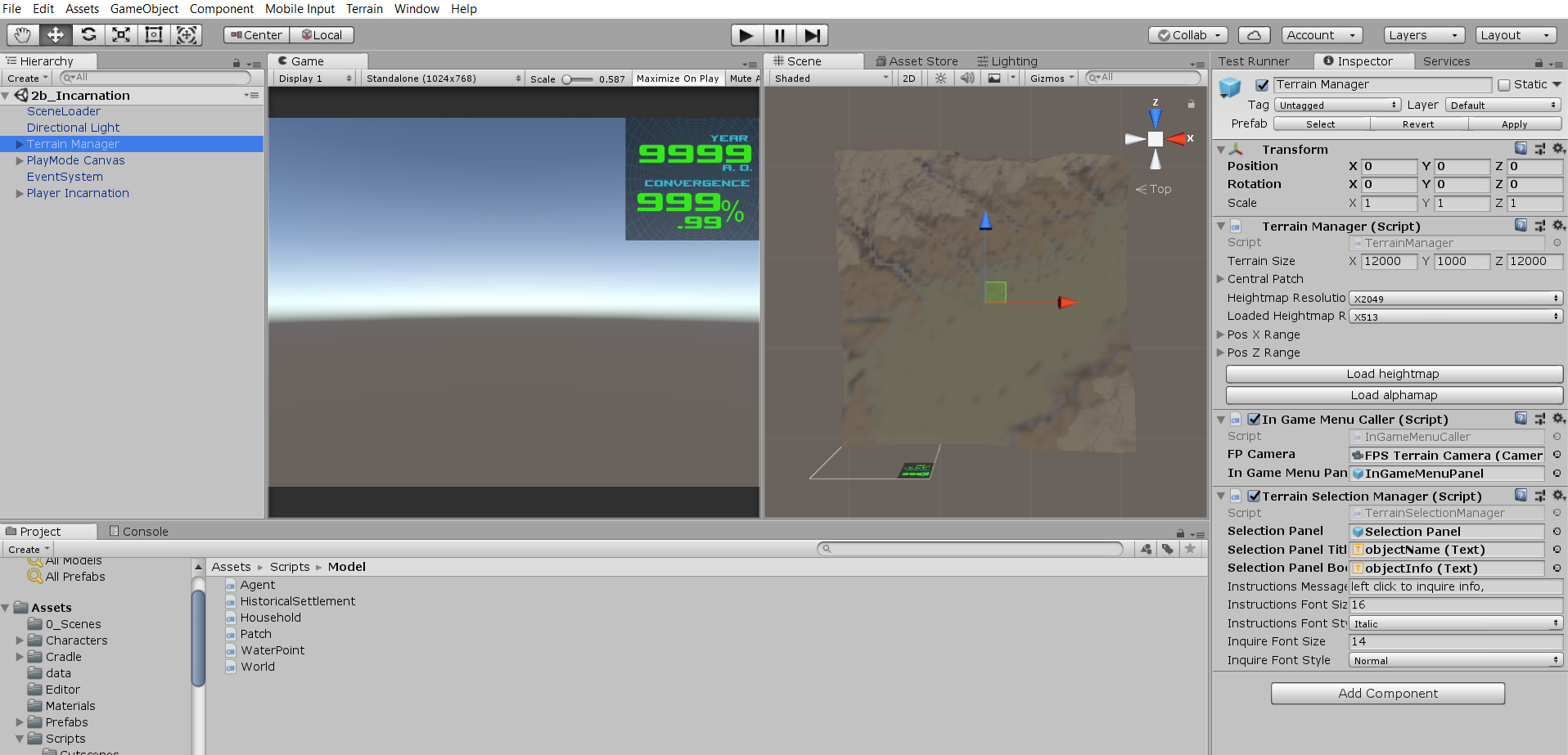Toggle scene lighting in the Scene view
Image resolution: width=1568 pixels, height=755 pixels.
(939, 78)
